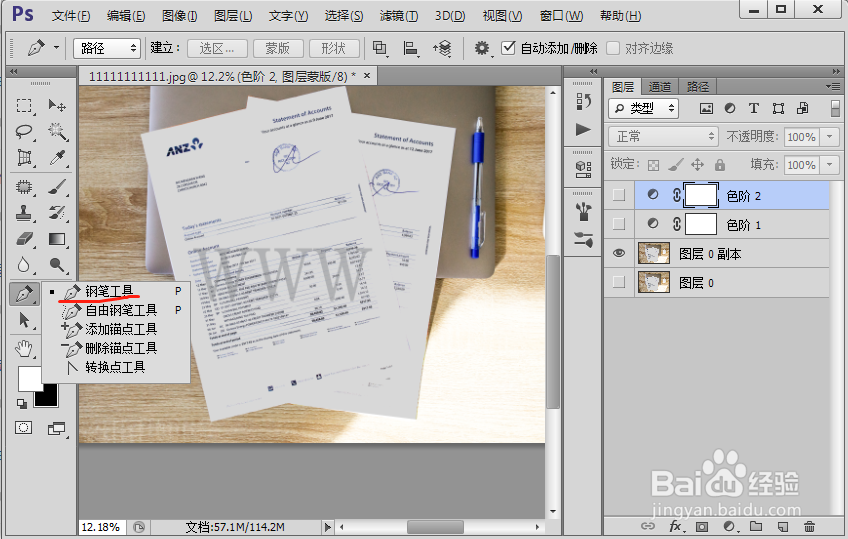Pick the Eraser tool
Viewport: 848px width, 539px height.
pyautogui.click(x=24, y=239)
